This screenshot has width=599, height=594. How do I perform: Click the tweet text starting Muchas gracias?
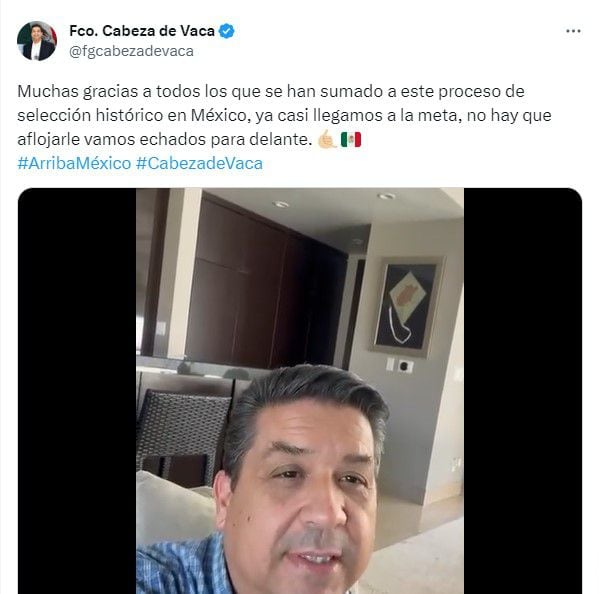coord(284,115)
